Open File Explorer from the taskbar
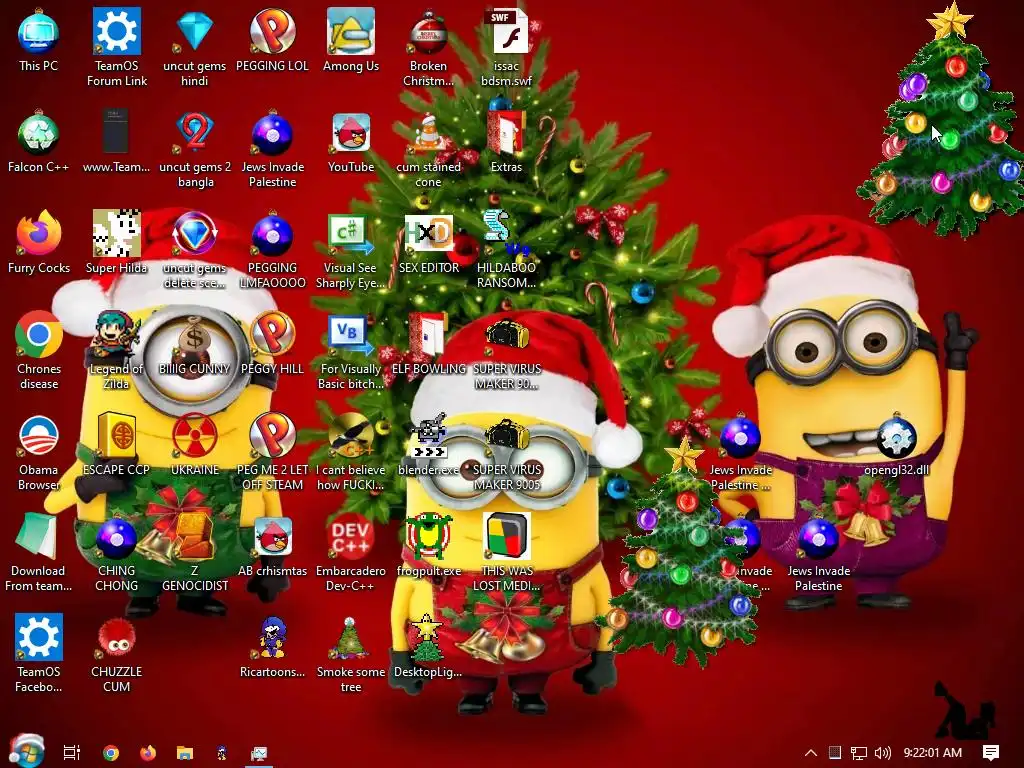Image resolution: width=1024 pixels, height=768 pixels. click(185, 752)
